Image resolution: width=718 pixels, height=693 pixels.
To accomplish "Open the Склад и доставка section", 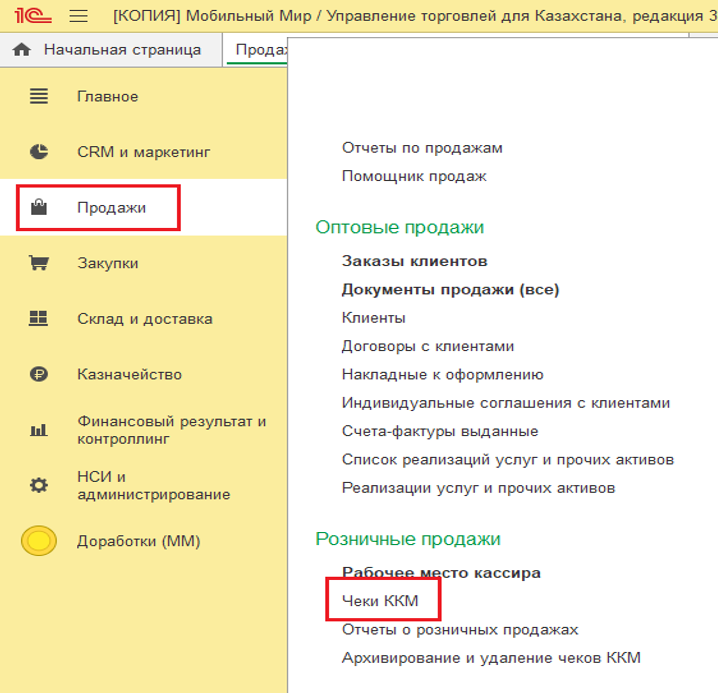I will [x=145, y=319].
